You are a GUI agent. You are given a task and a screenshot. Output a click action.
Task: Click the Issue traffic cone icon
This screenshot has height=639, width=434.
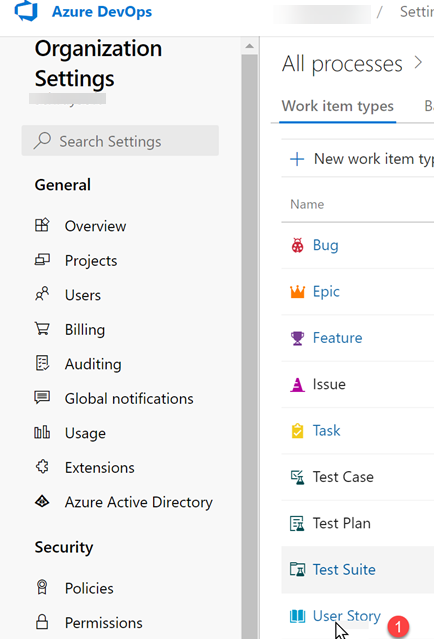coord(297,384)
